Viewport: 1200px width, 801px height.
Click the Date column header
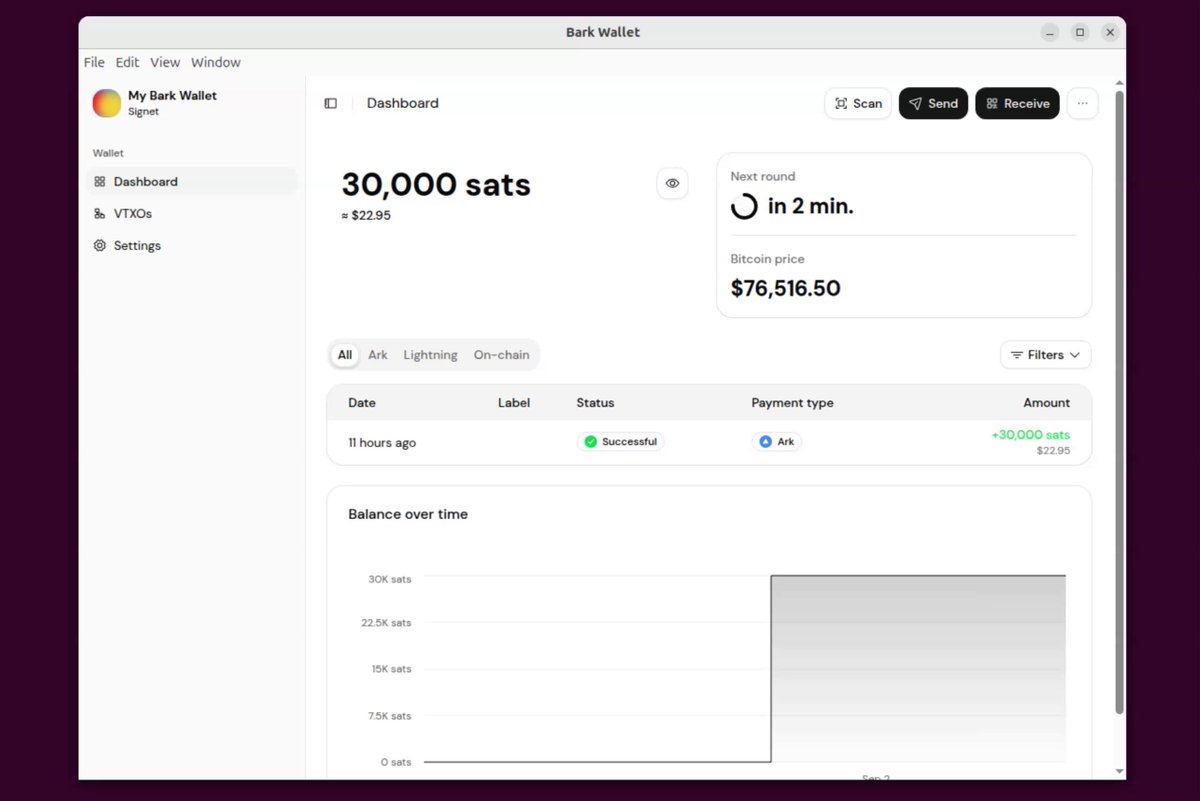362,403
